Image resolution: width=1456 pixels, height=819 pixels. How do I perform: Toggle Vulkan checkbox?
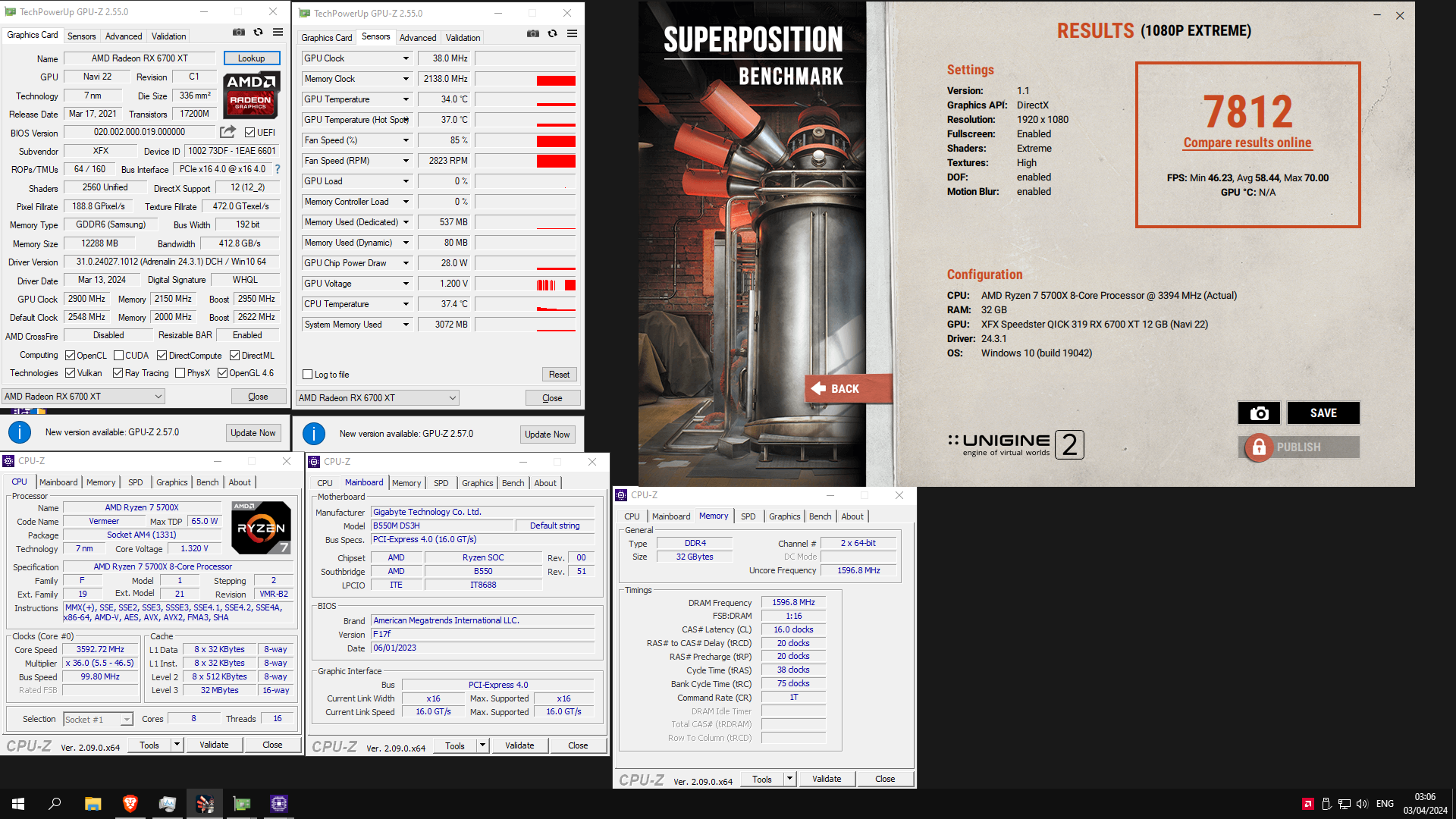coord(70,373)
